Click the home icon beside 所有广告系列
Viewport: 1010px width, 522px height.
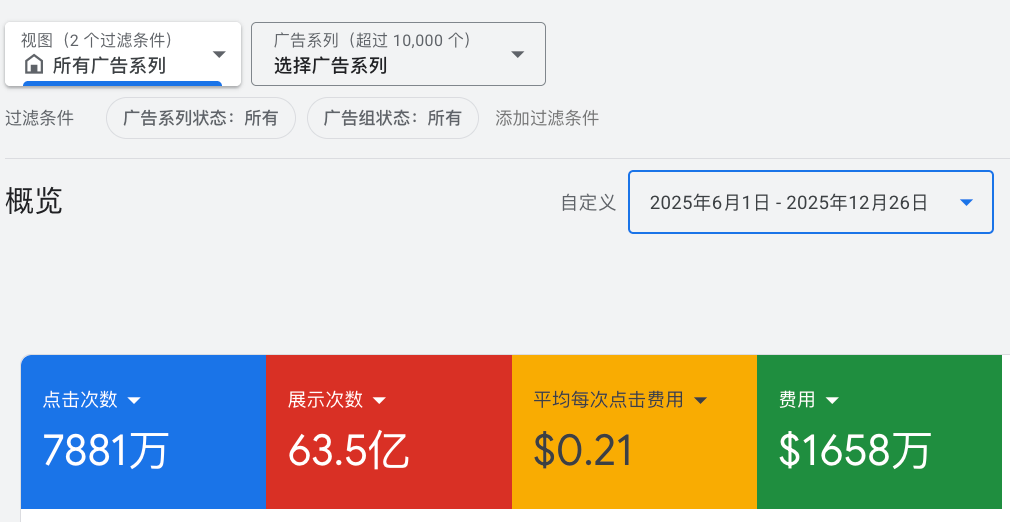click(x=34, y=66)
